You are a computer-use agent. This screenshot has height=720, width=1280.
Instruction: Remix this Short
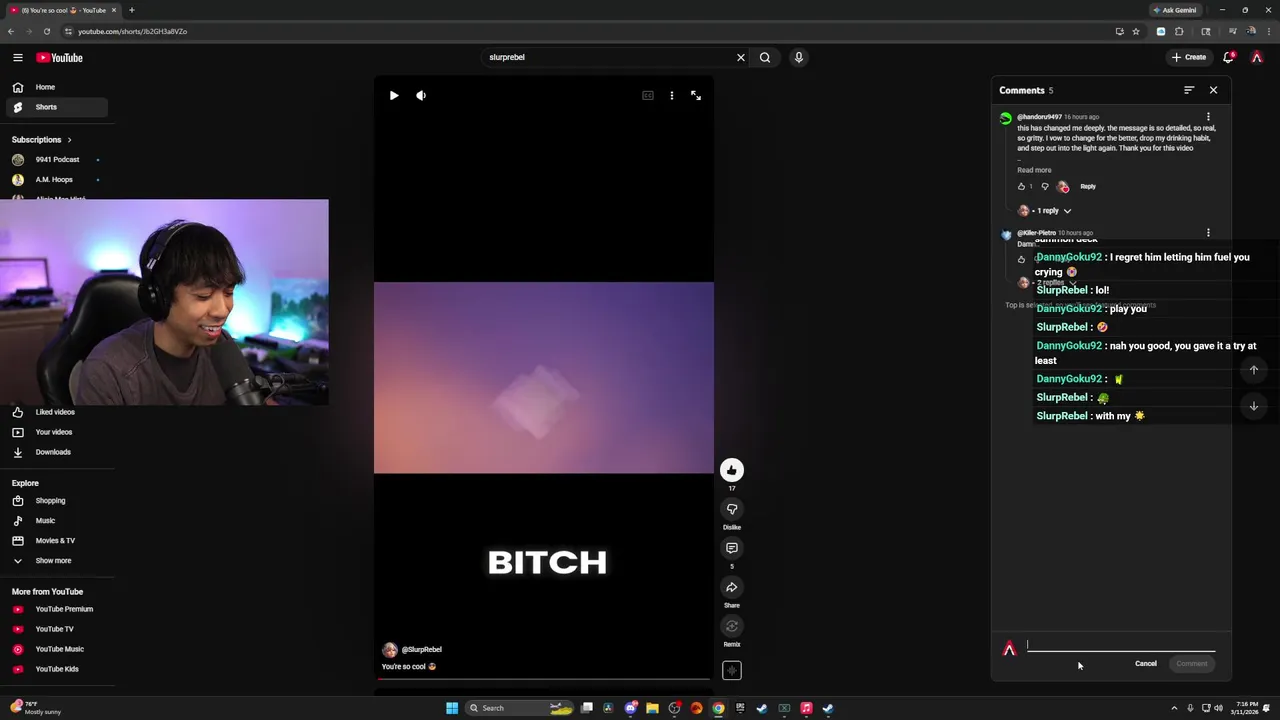click(x=732, y=626)
